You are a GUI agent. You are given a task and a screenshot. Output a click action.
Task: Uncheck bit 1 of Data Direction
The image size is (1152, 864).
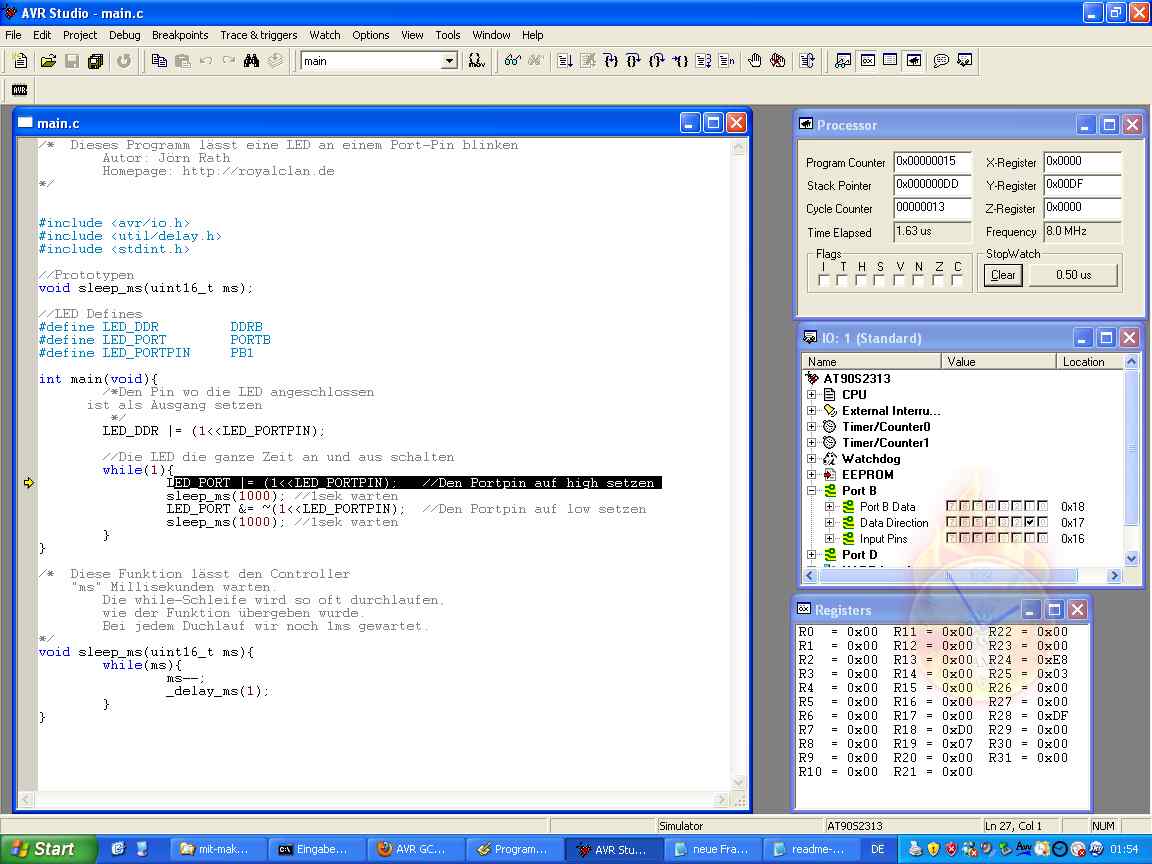(x=1030, y=522)
